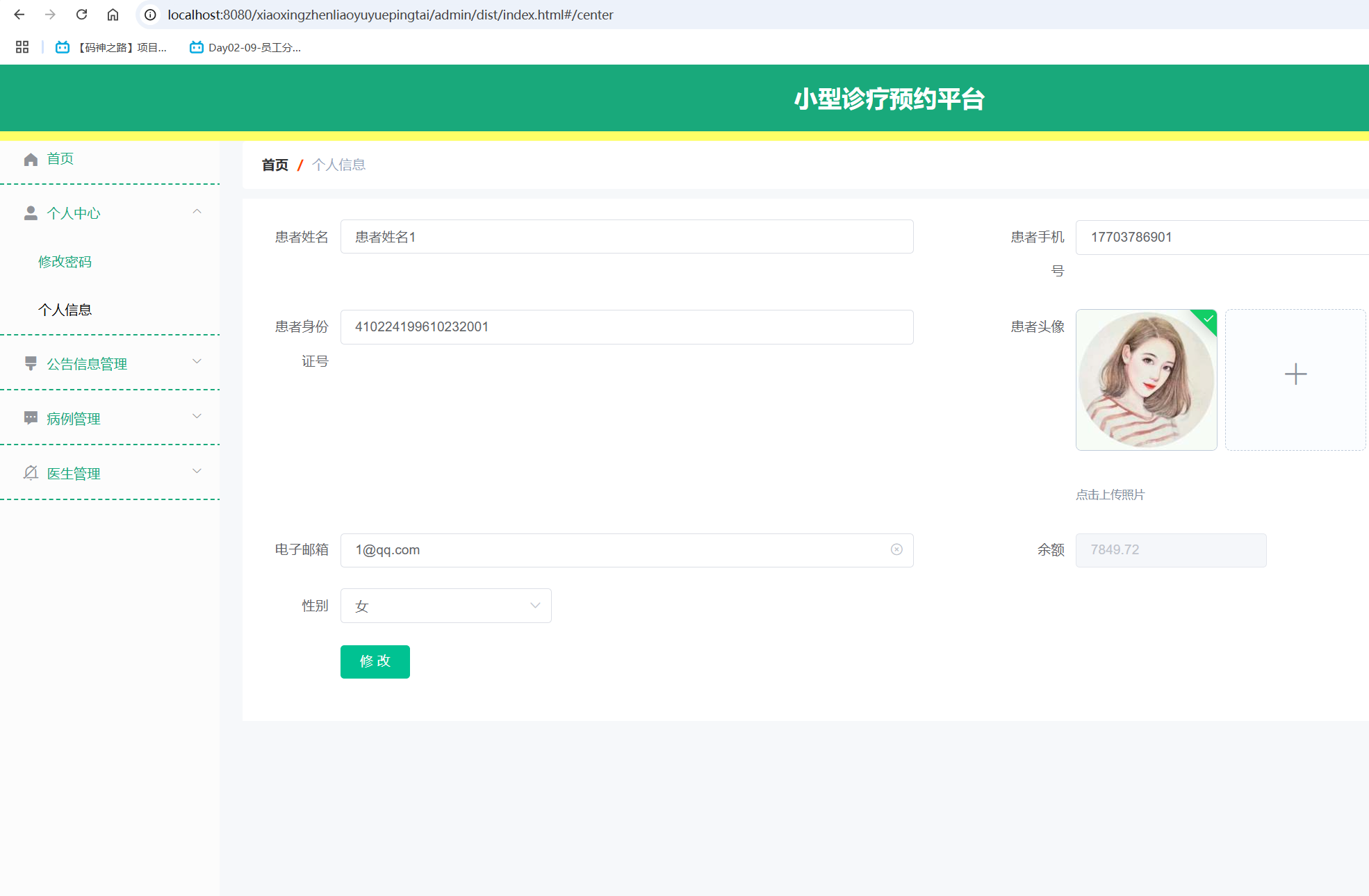The image size is (1369, 896).
Task: Open 修改密码 submenu item
Action: point(65,262)
